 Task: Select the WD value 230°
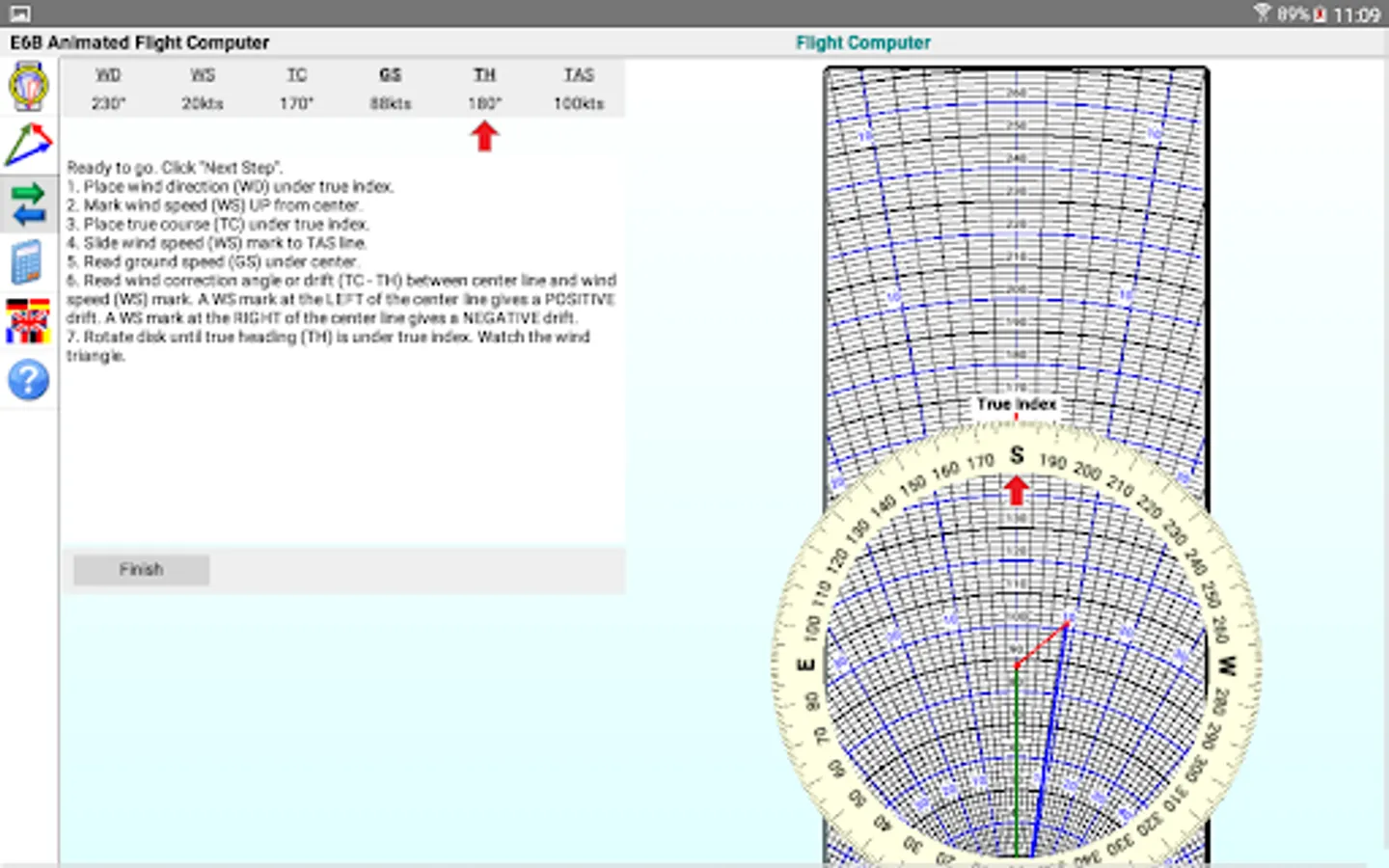(x=108, y=103)
